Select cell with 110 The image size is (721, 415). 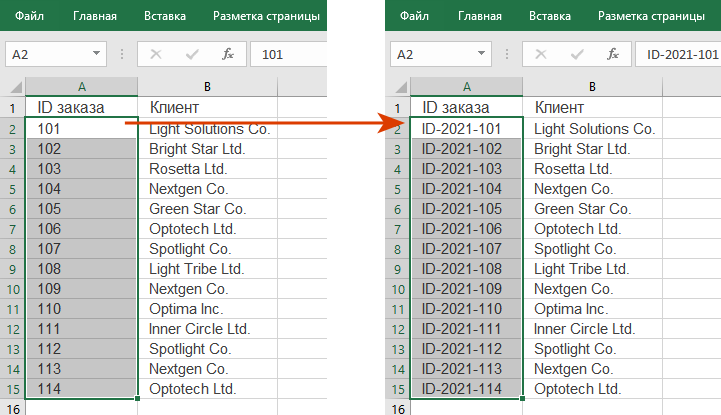(81, 309)
